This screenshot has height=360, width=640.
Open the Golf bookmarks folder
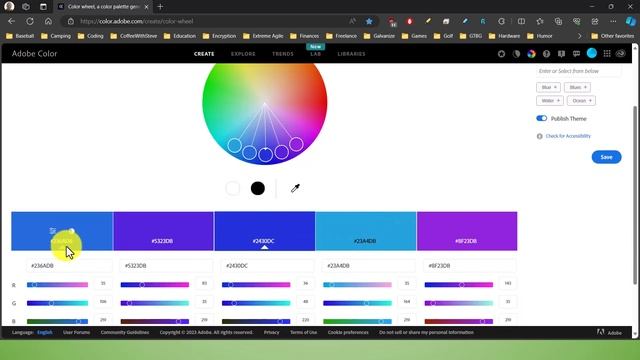[443, 36]
